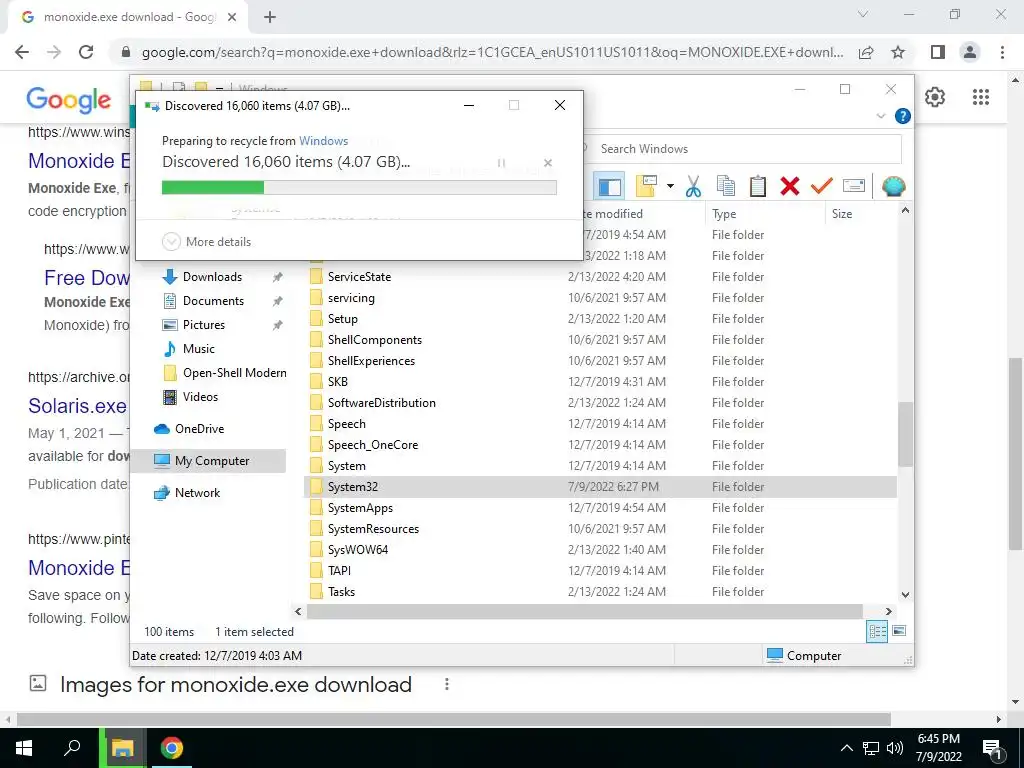The image size is (1024, 768).
Task: Open new Chrome tab with plus
Action: pos(270,17)
